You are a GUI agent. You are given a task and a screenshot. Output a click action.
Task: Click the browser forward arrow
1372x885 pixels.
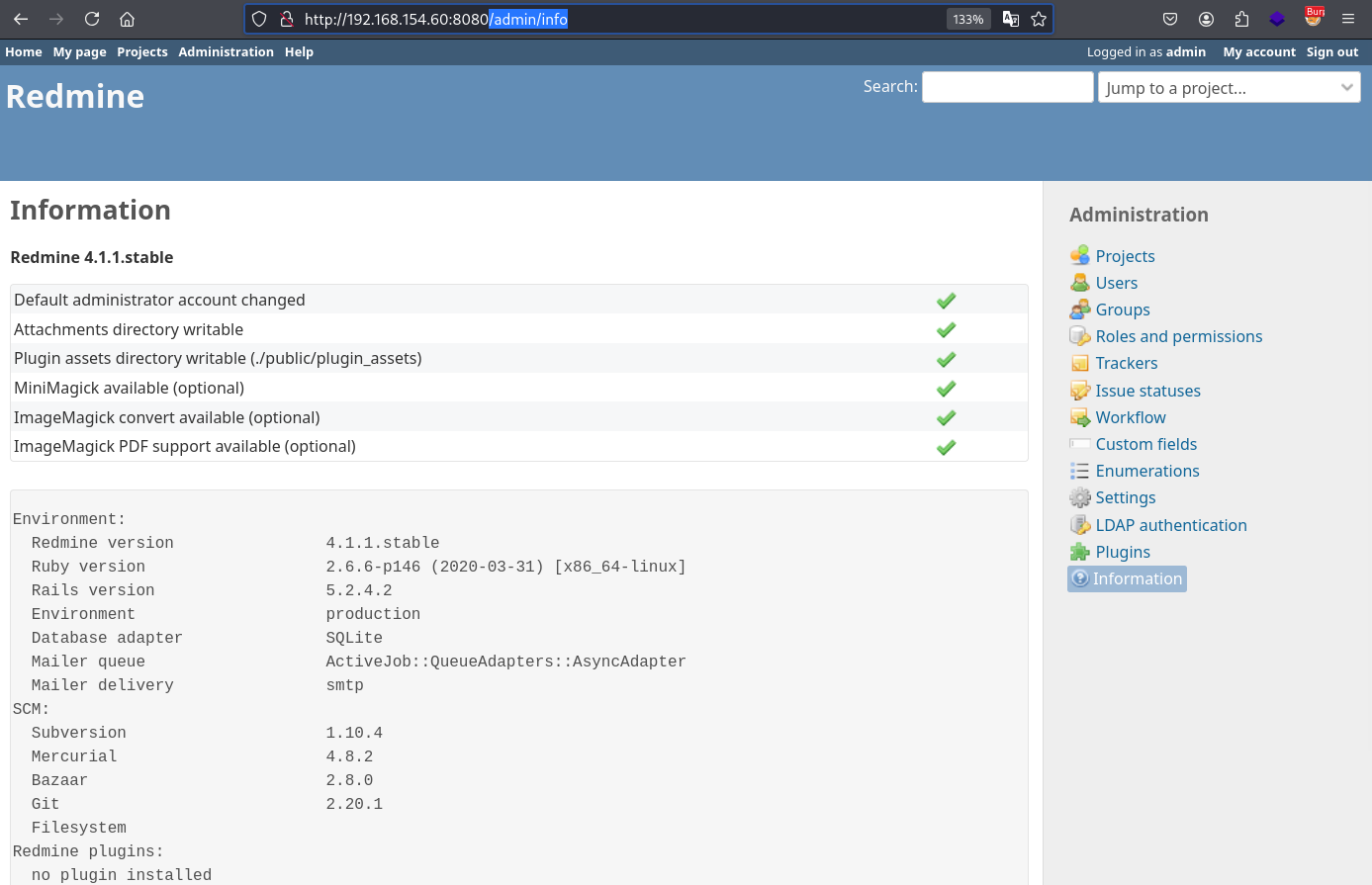(56, 19)
